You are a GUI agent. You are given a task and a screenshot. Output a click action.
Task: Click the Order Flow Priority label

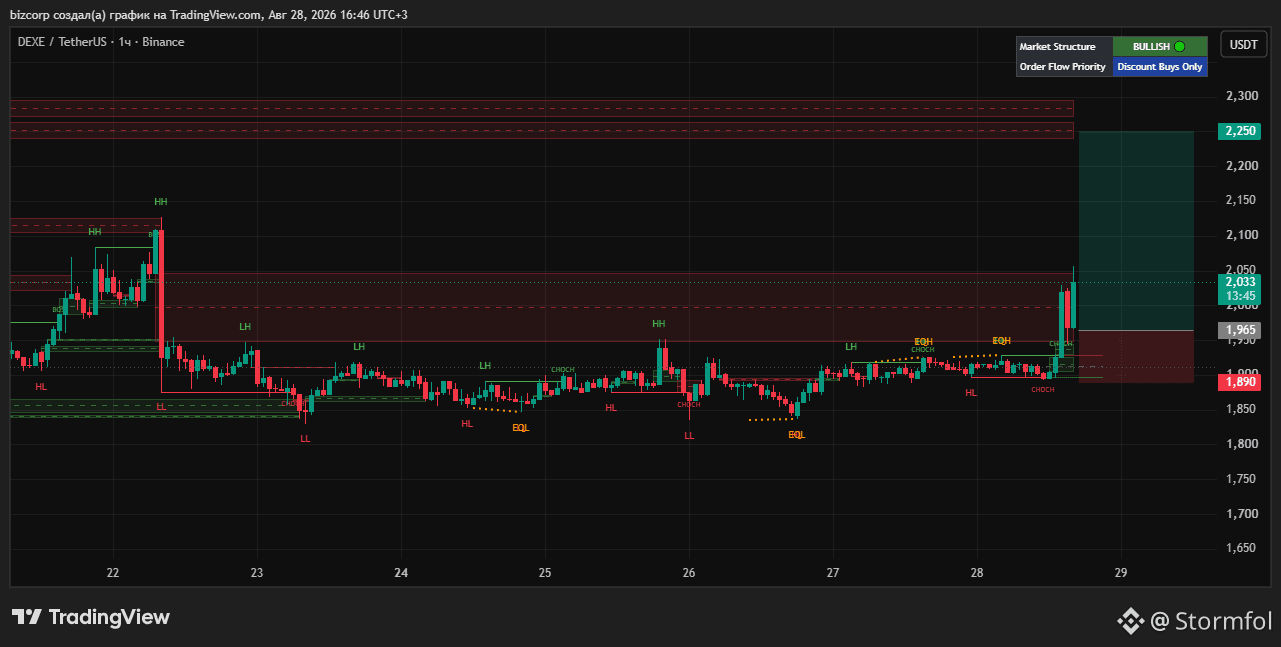coord(1062,67)
